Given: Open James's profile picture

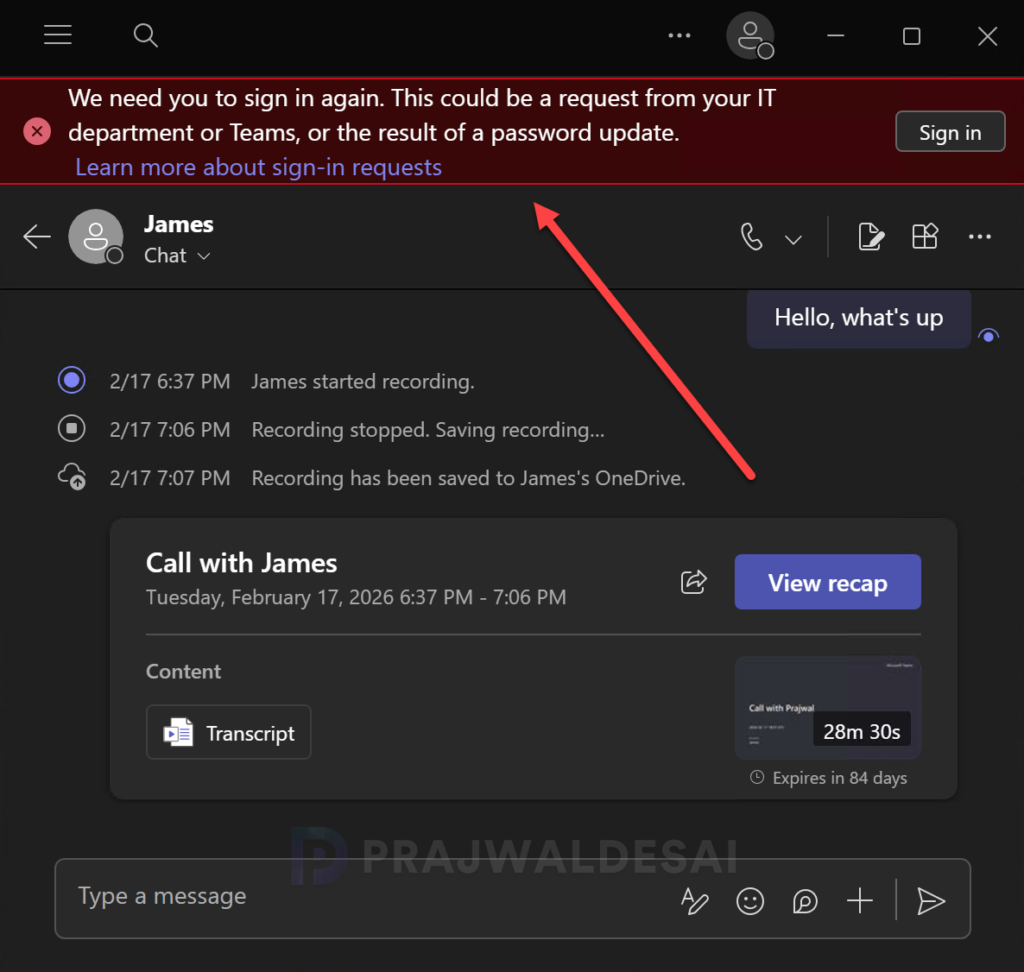Looking at the screenshot, I should [96, 236].
